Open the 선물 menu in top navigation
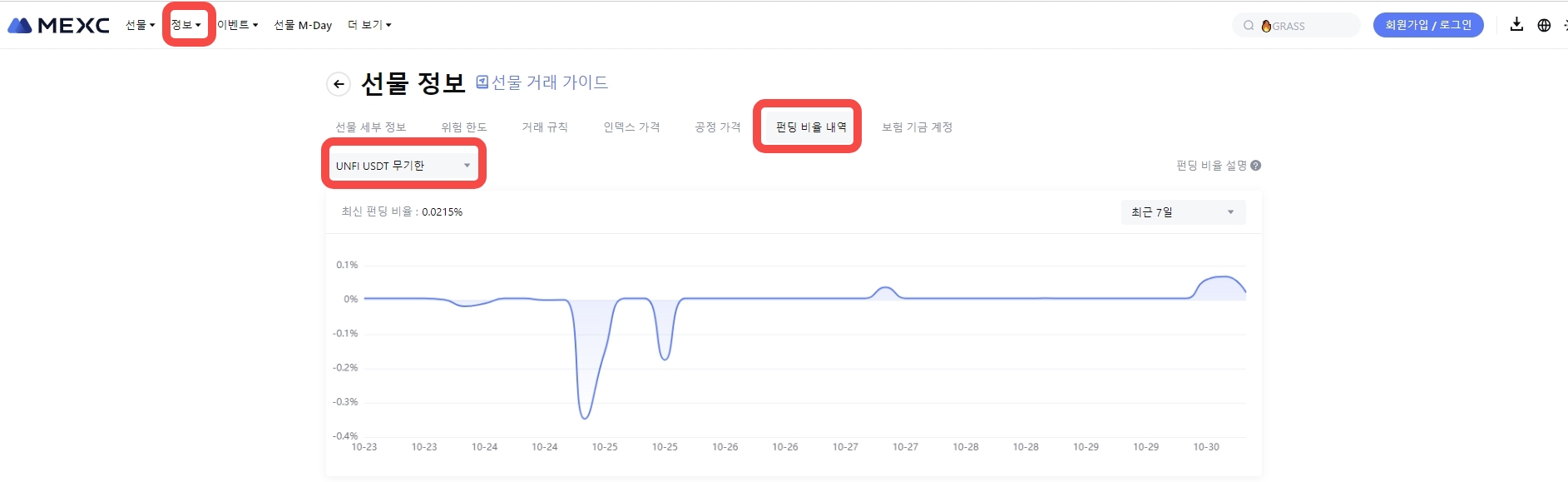This screenshot has height=482, width=1568. tap(140, 25)
